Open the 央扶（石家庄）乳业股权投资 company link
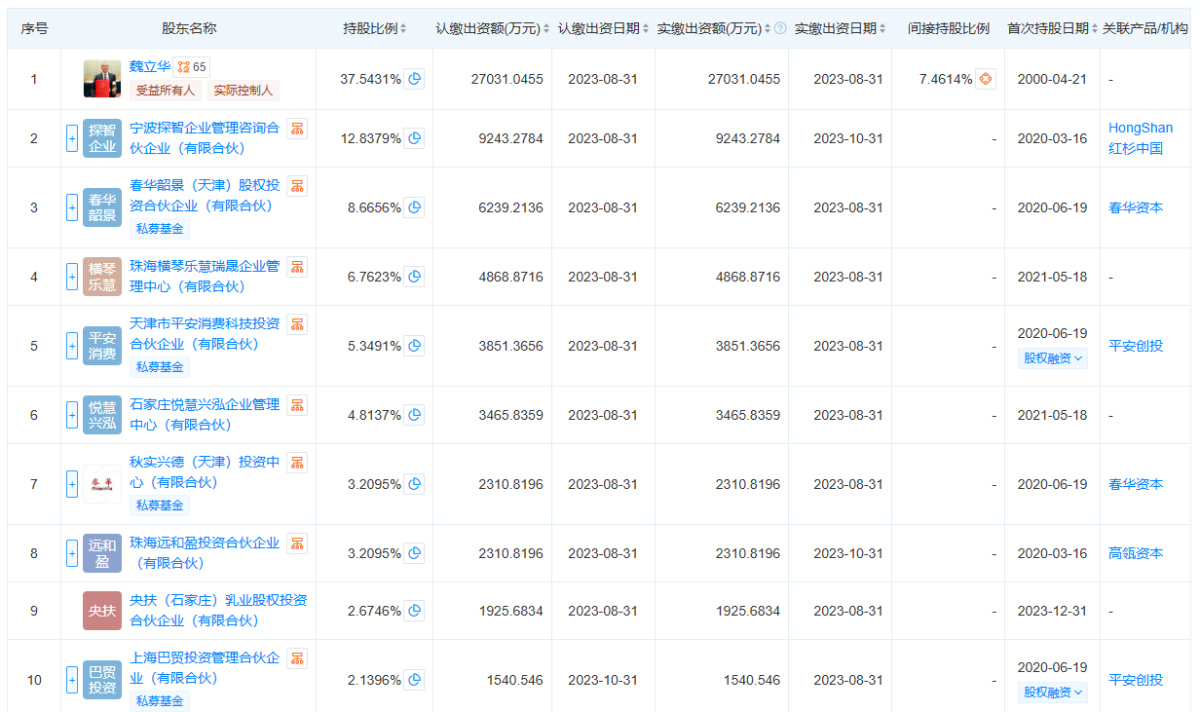 coord(218,611)
